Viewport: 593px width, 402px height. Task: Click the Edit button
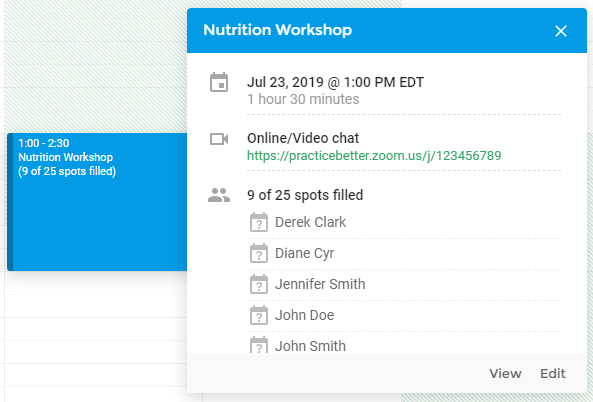[x=553, y=374]
